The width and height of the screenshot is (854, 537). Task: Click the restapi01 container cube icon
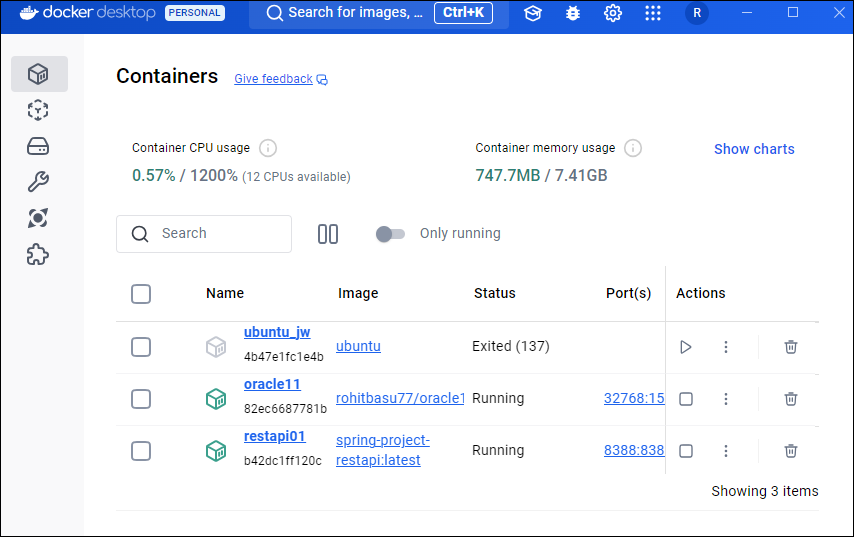click(216, 451)
